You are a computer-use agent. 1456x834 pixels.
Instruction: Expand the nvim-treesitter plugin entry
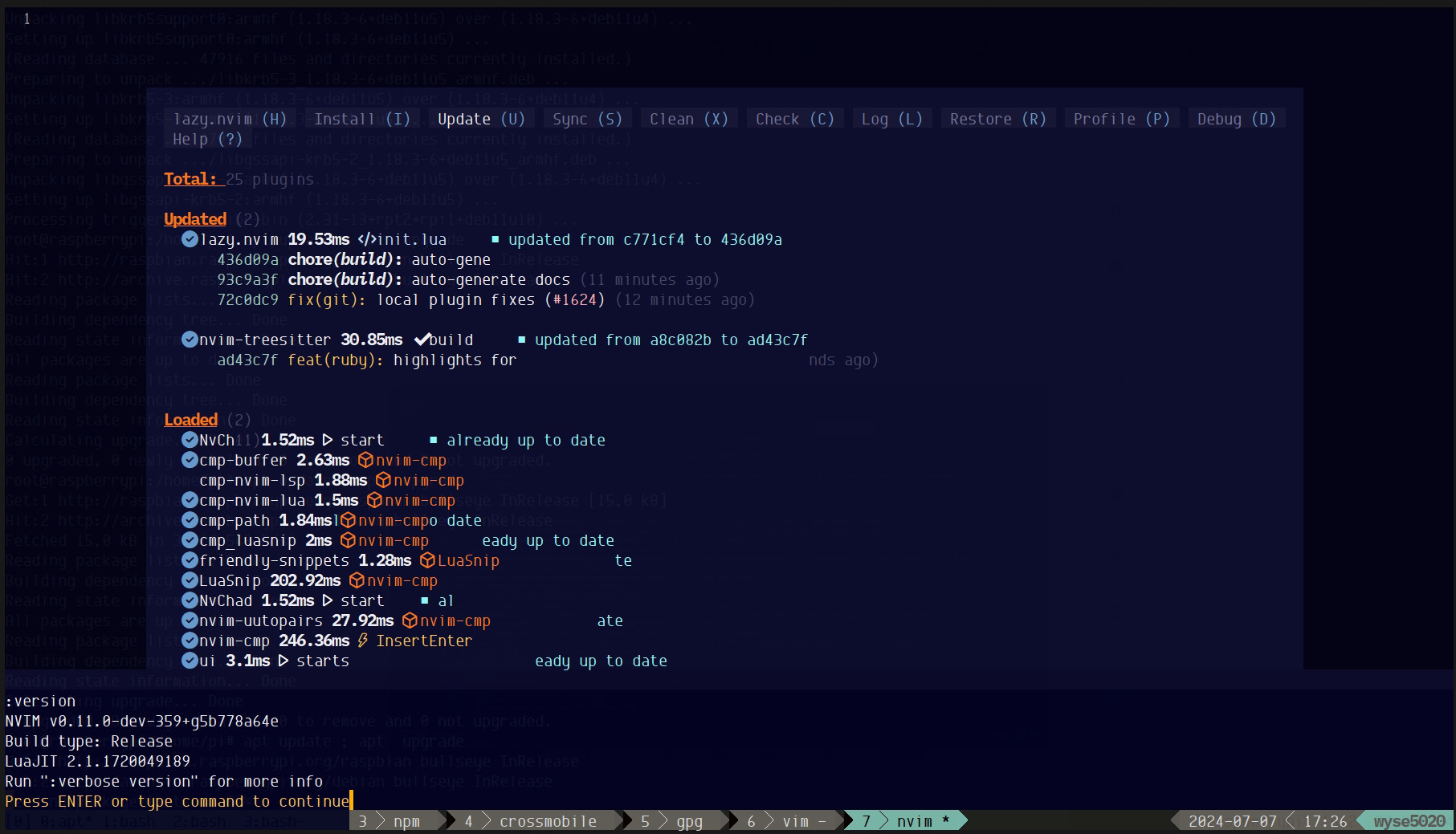(266, 340)
